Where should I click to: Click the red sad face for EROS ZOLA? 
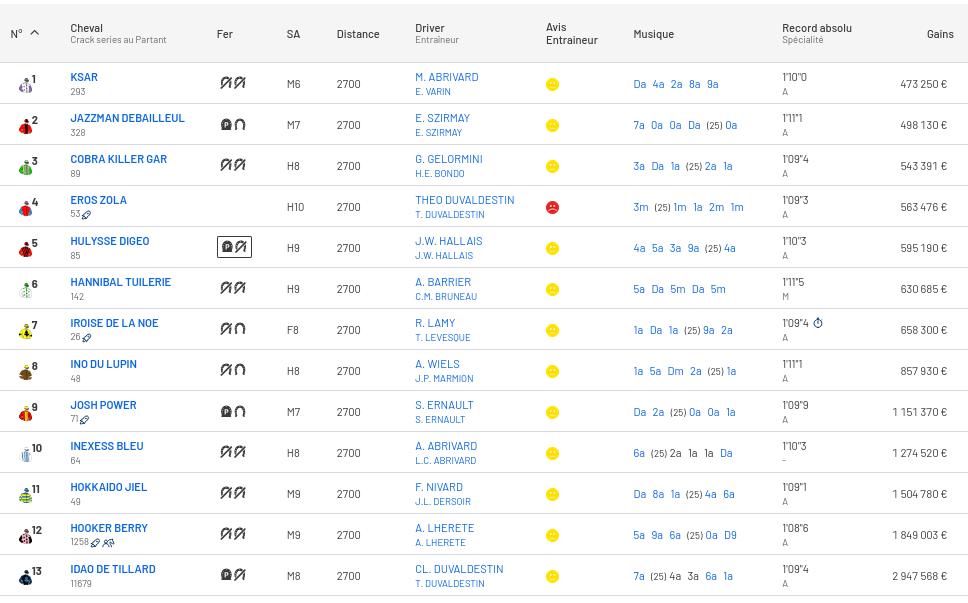click(x=552, y=208)
